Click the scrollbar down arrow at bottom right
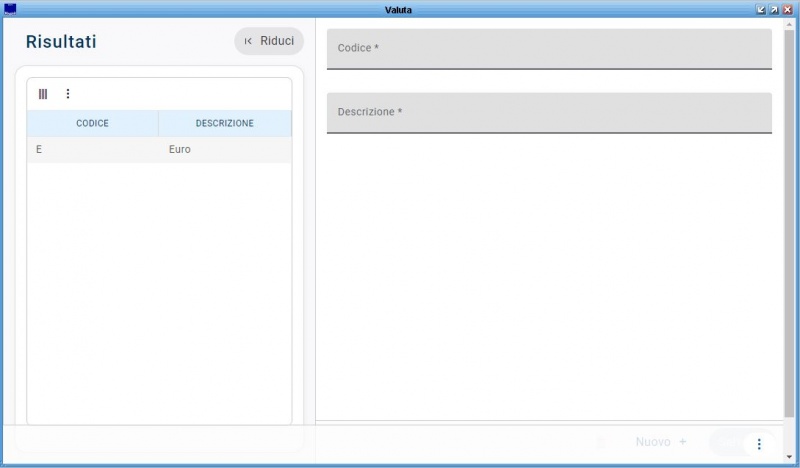Screen dimensions: 800x468 [789, 457]
